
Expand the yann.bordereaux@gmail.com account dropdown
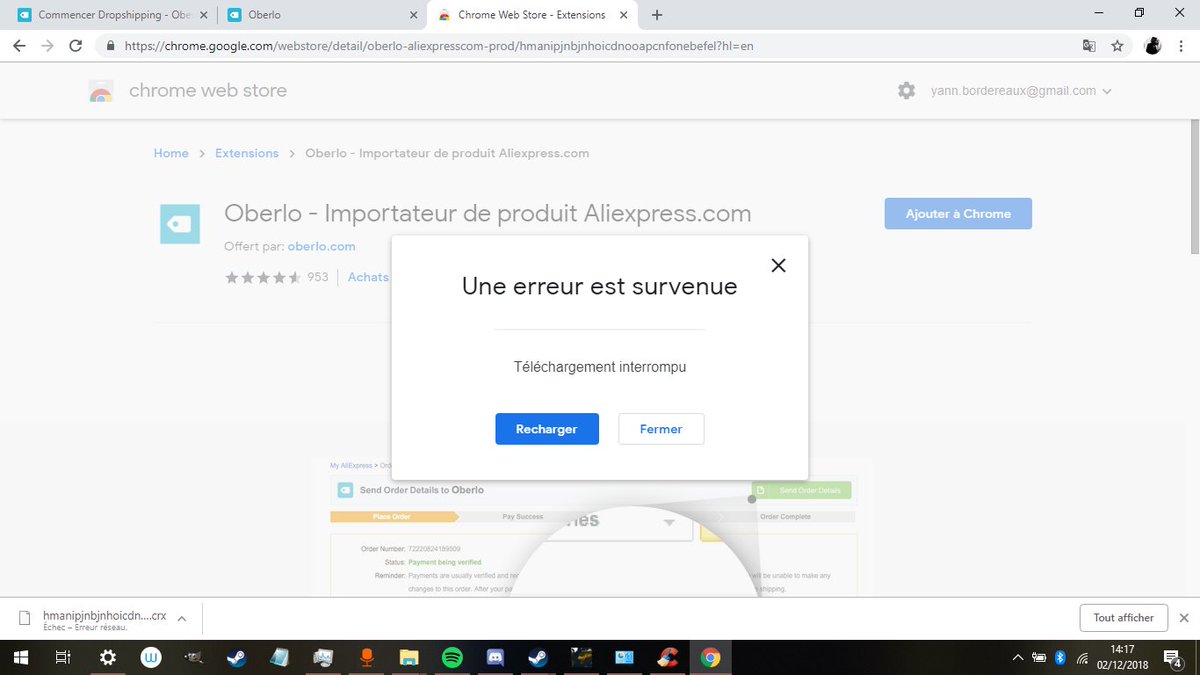click(1020, 91)
